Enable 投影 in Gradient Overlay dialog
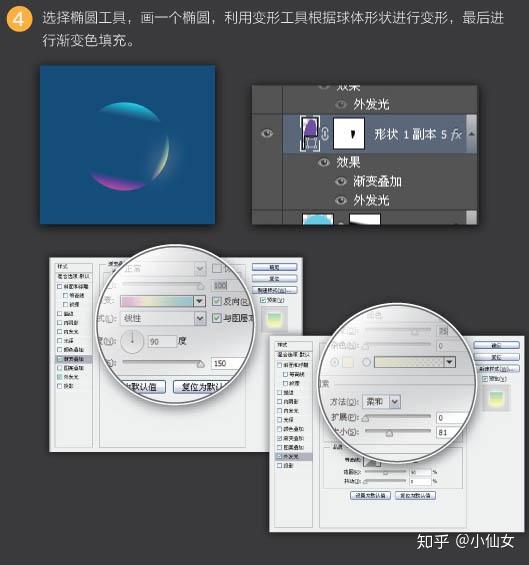This screenshot has width=529, height=565. [59, 386]
